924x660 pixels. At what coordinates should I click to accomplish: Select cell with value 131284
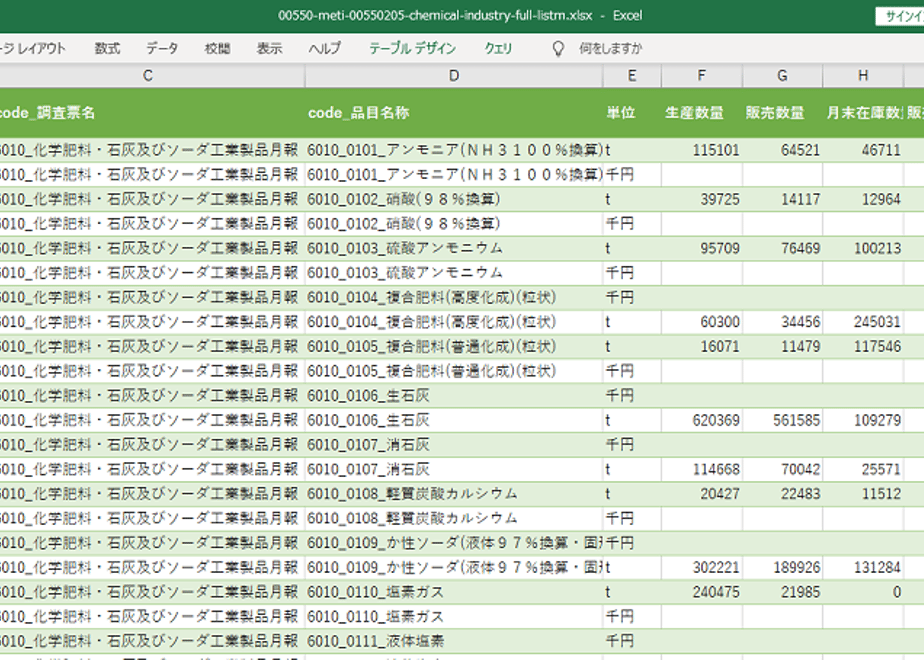click(x=863, y=567)
